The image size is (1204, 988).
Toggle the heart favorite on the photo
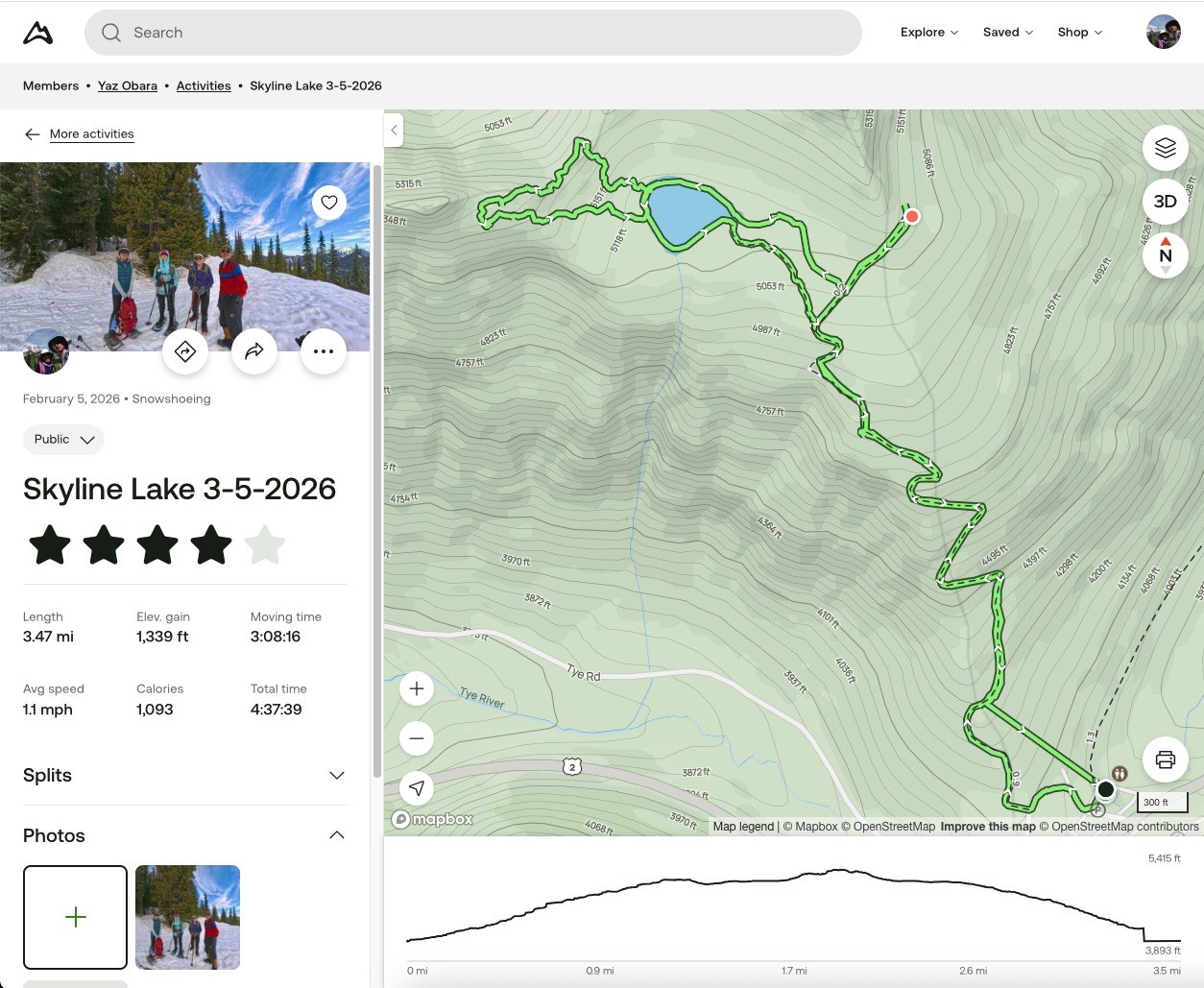pyautogui.click(x=329, y=202)
